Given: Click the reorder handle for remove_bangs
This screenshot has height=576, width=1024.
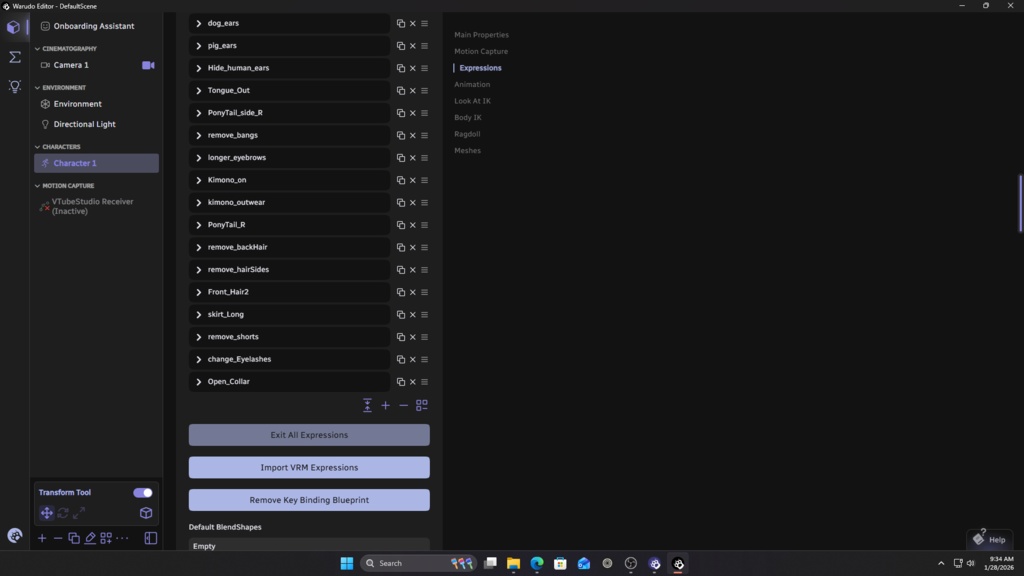Looking at the screenshot, I should pos(424,135).
